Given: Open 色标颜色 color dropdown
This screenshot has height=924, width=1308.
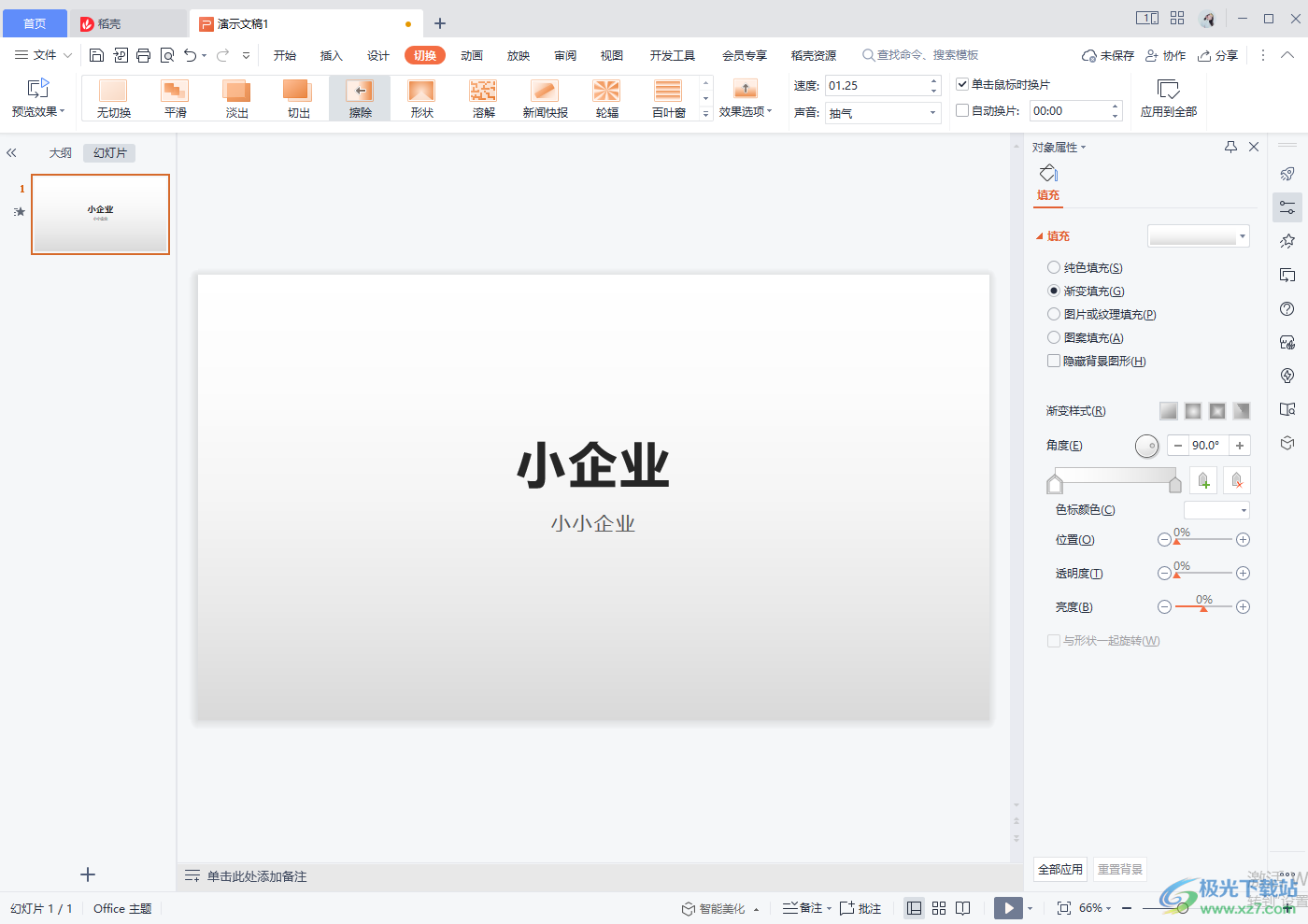Looking at the screenshot, I should pyautogui.click(x=1216, y=510).
